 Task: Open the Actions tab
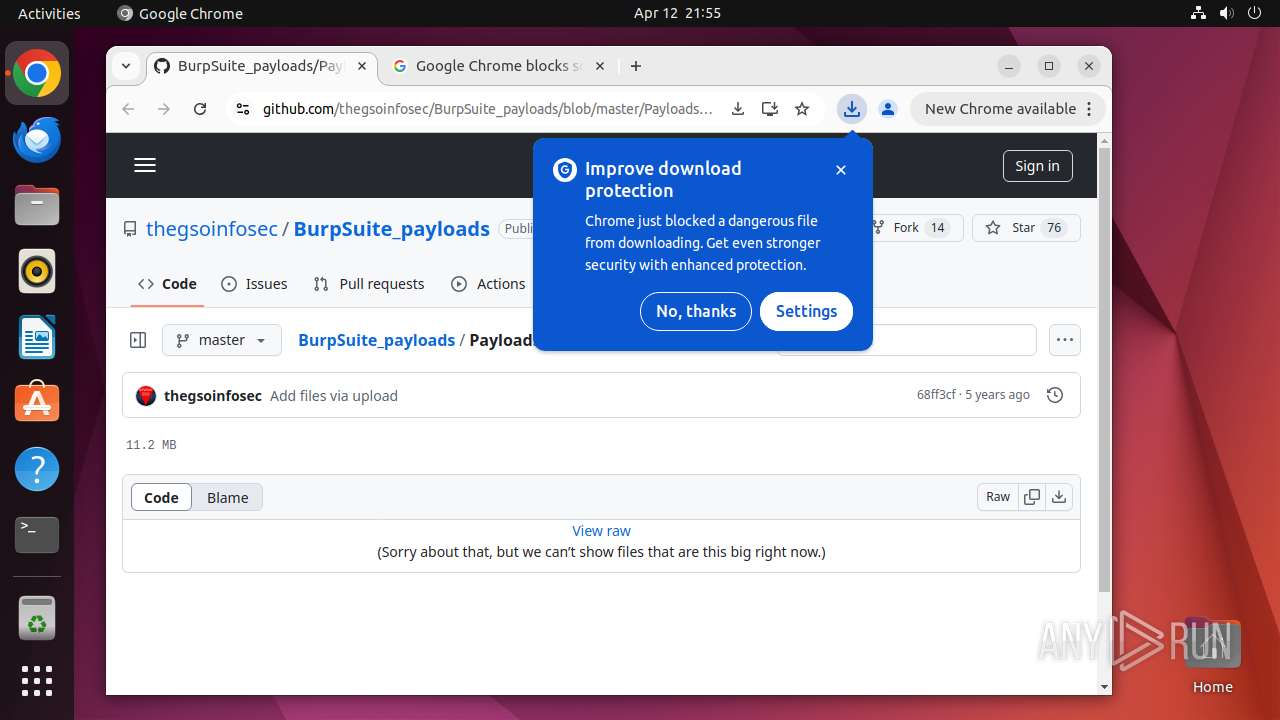pyautogui.click(x=488, y=284)
